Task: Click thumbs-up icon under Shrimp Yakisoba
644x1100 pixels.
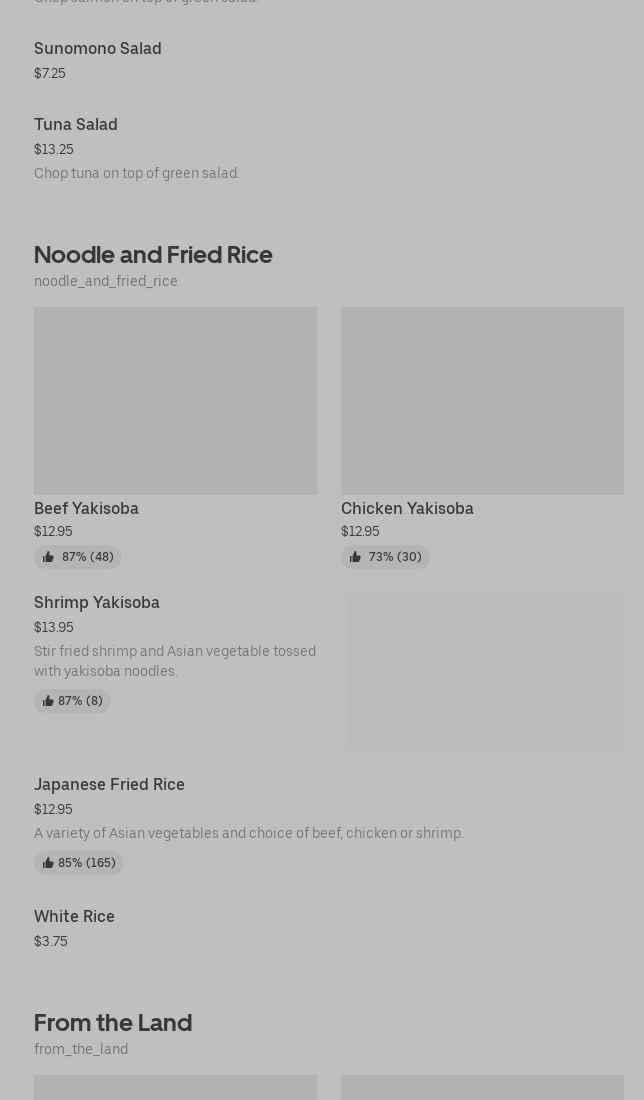Action: tap(48, 701)
